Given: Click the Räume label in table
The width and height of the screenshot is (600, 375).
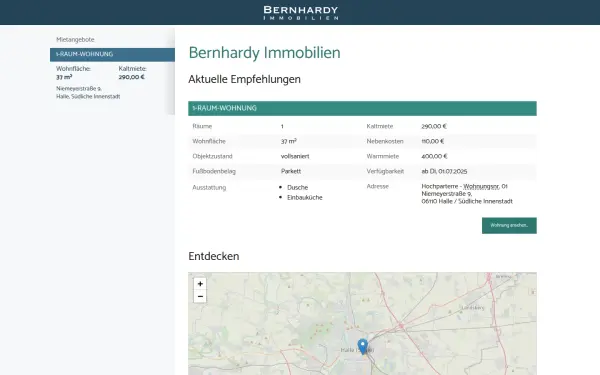Looking at the screenshot, I should (202, 126).
